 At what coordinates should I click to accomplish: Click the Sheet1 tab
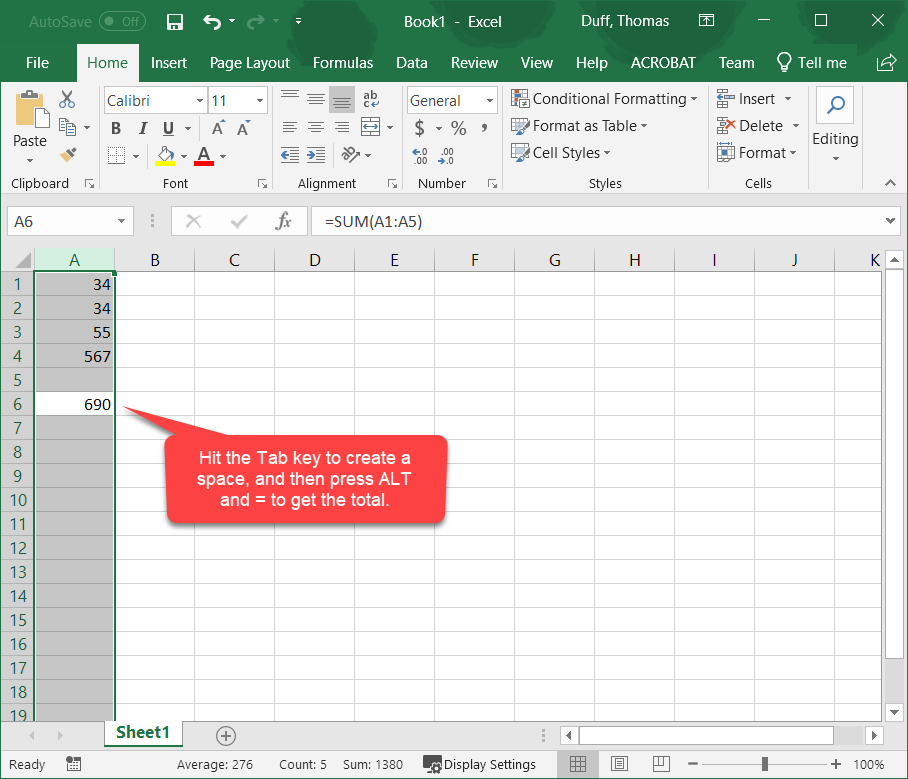tap(143, 732)
